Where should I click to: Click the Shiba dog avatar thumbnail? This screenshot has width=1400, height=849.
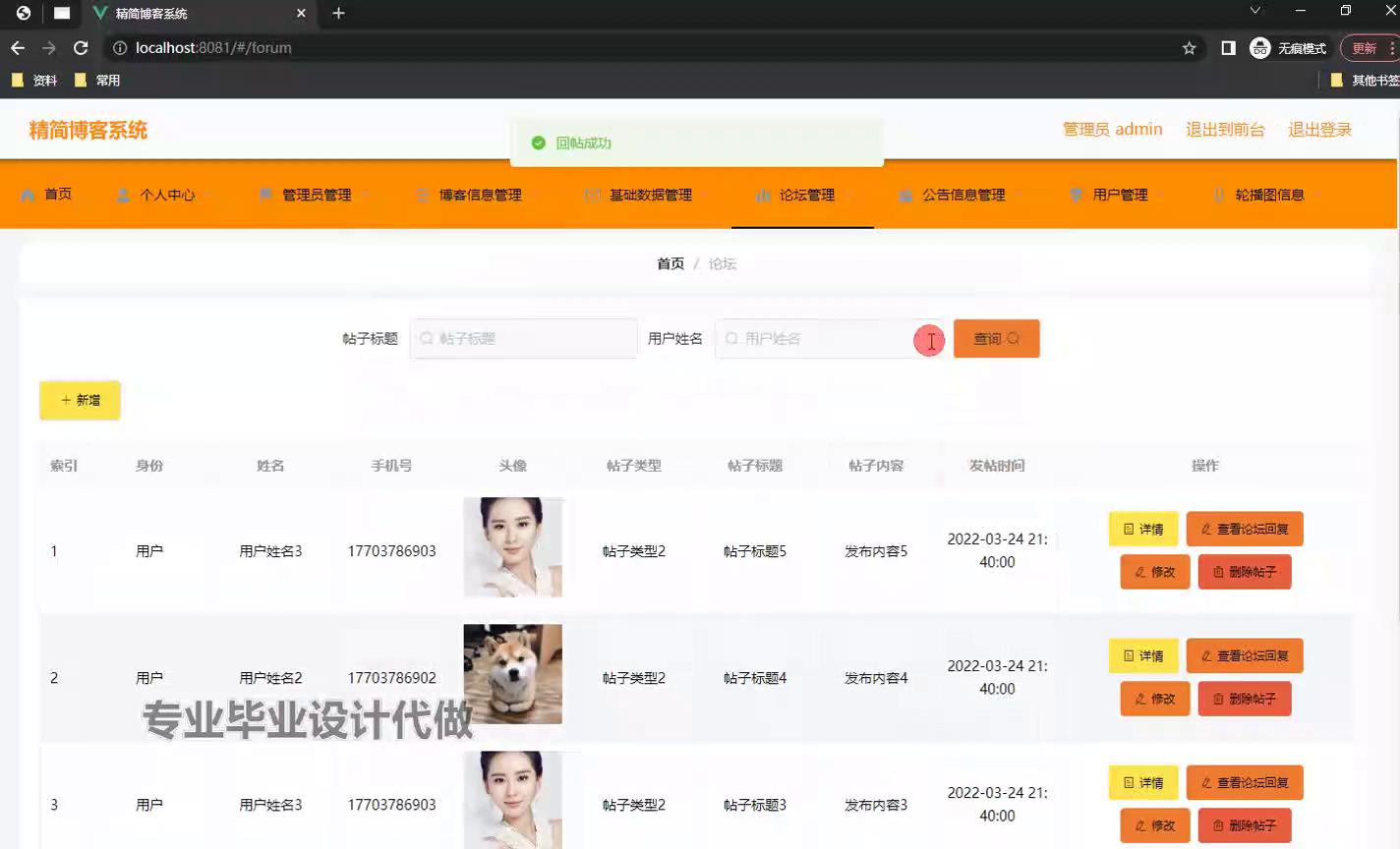512,674
